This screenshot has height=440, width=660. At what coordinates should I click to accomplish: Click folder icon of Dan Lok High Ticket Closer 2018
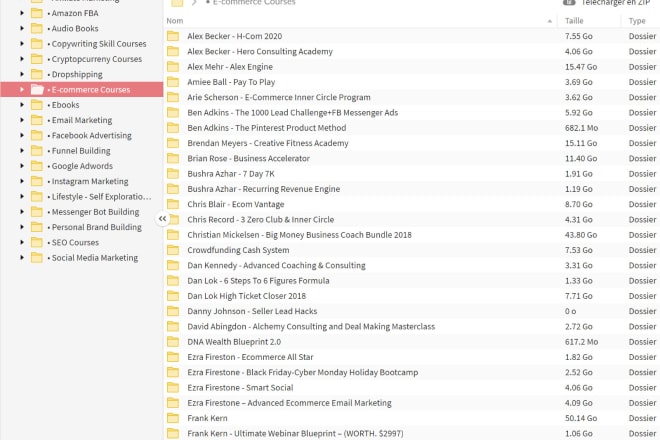click(173, 296)
